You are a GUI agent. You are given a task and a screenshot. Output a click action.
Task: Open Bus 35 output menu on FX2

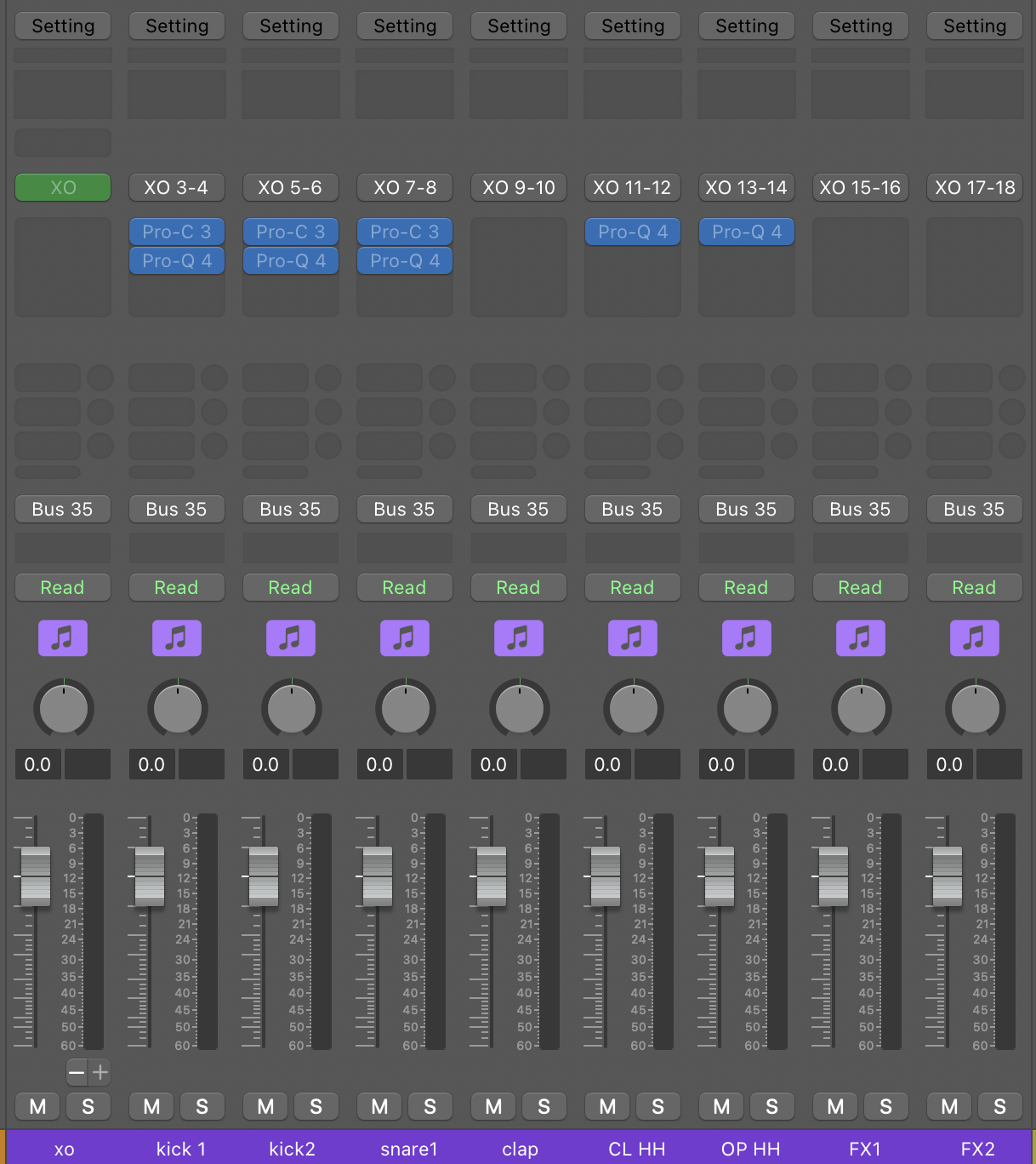pos(975,509)
